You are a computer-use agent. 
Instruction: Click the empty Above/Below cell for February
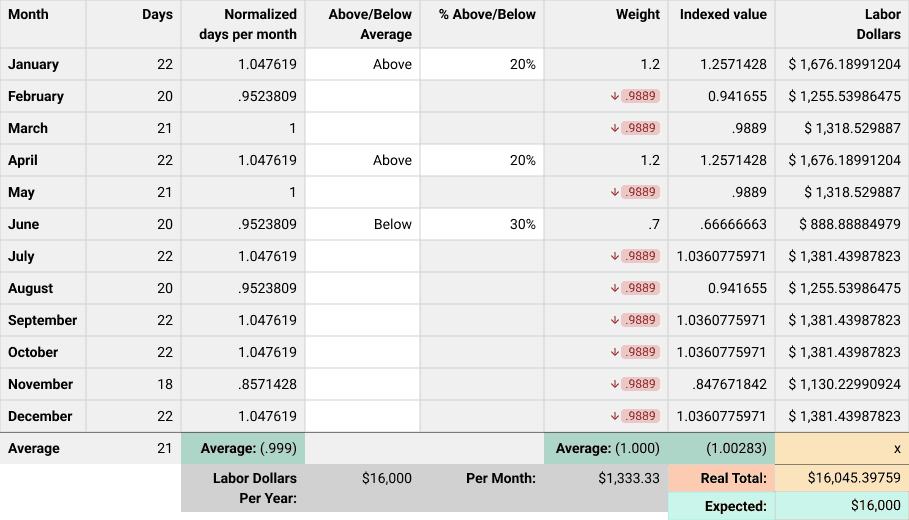point(362,96)
